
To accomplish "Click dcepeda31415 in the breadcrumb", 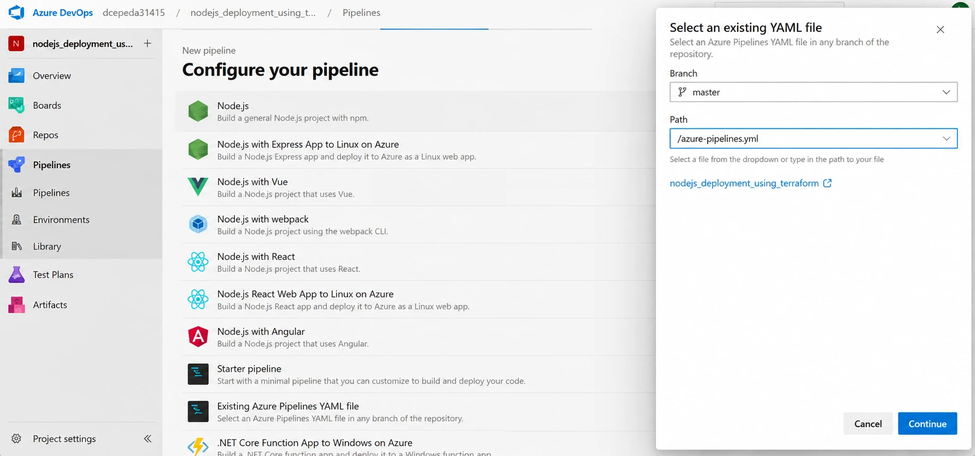I will pyautogui.click(x=134, y=12).
